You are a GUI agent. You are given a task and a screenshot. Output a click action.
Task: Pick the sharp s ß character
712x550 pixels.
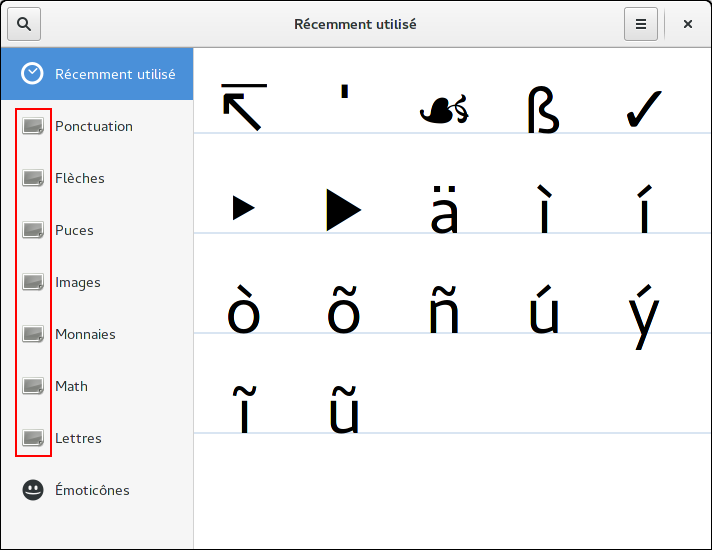tap(543, 108)
